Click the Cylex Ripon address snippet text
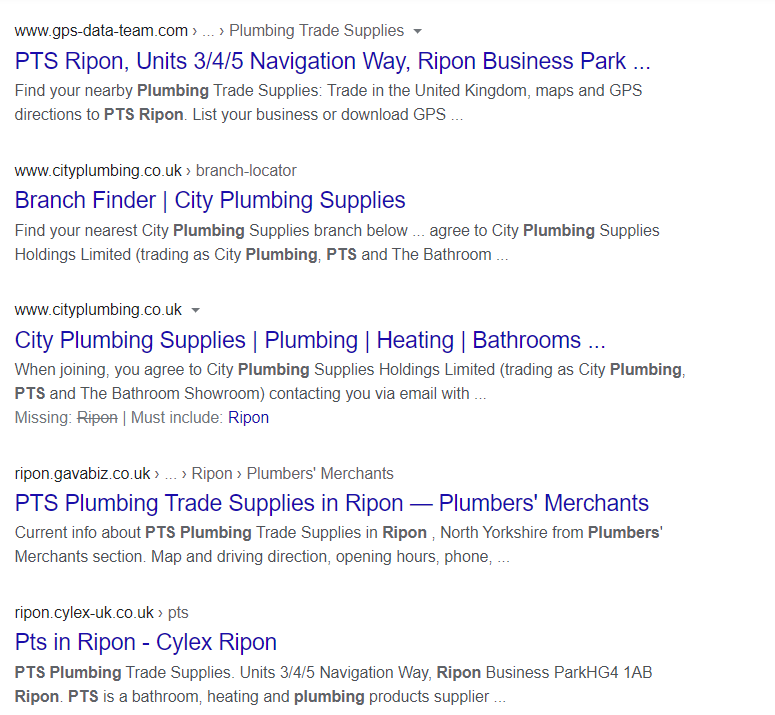This screenshot has width=775, height=715. pyautogui.click(x=334, y=684)
